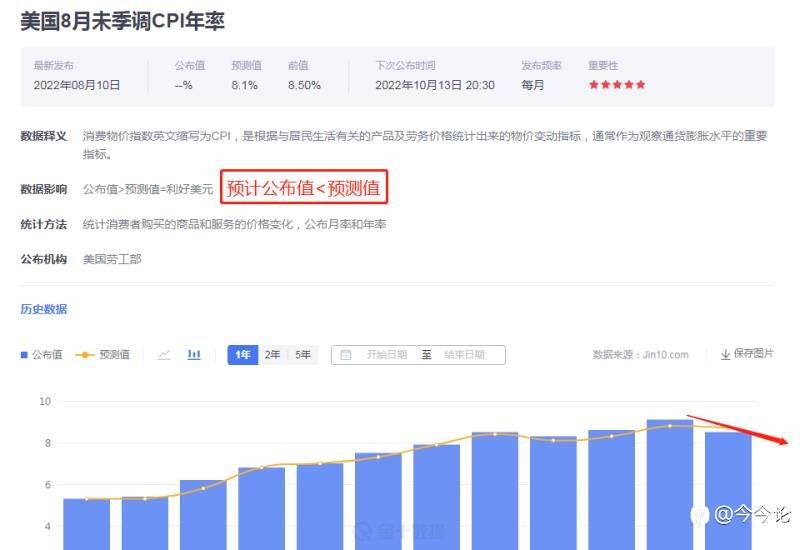
Task: Click the first bar on the left
Action: click(x=86, y=524)
